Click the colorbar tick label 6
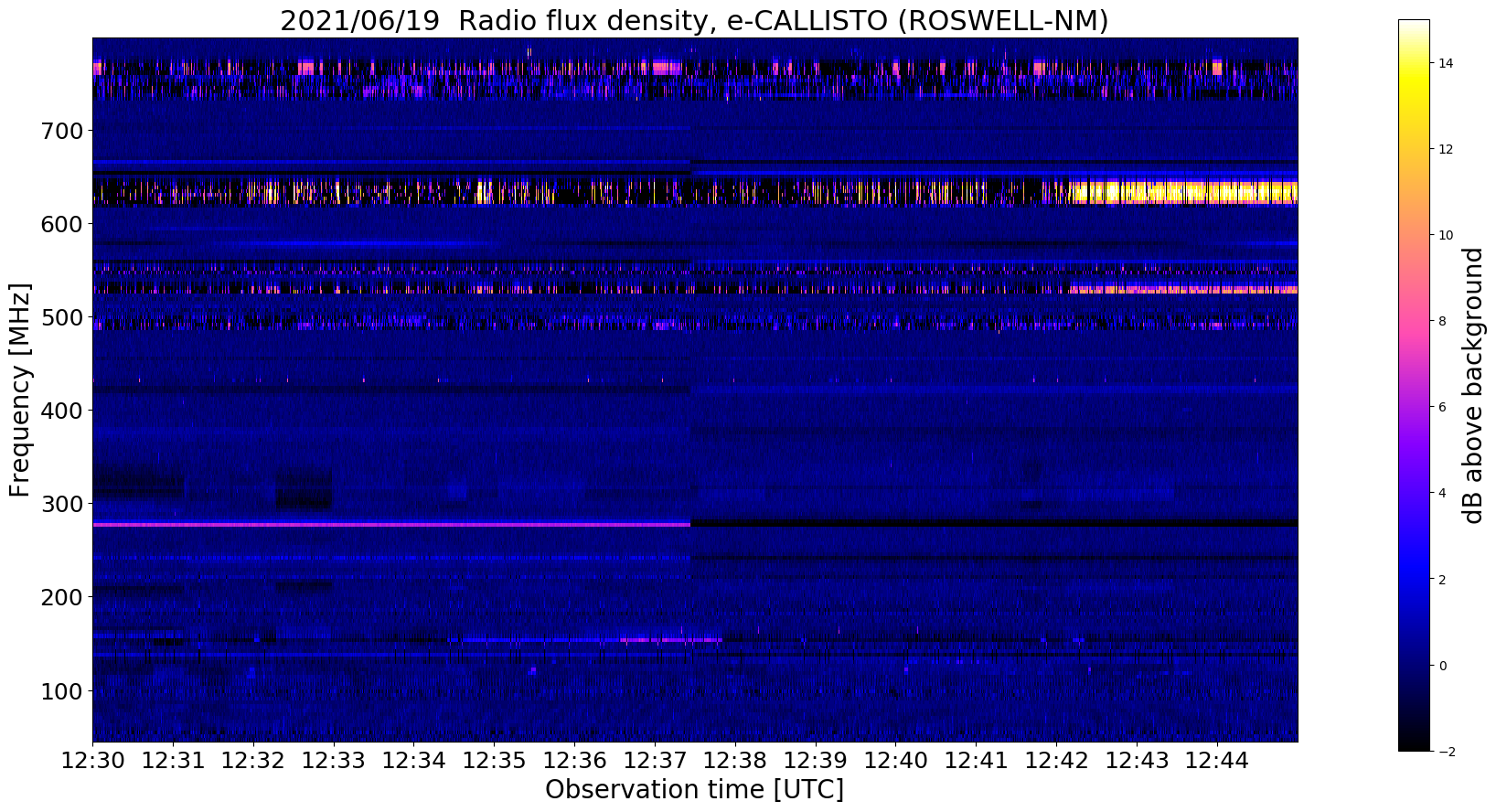The width and height of the screenshot is (1496, 812). click(1443, 407)
